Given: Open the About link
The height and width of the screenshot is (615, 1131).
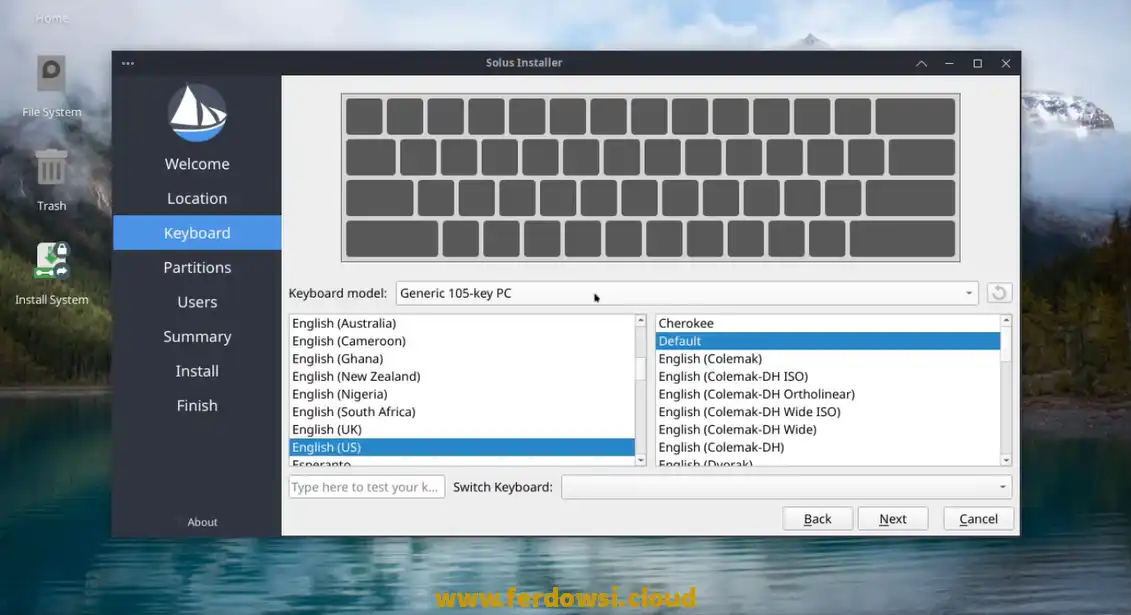Looking at the screenshot, I should (x=202, y=522).
